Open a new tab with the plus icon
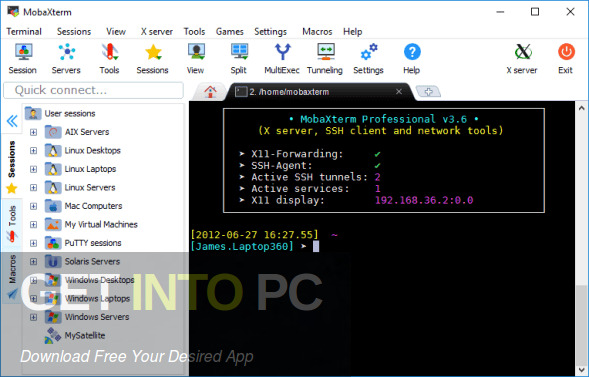 point(428,91)
